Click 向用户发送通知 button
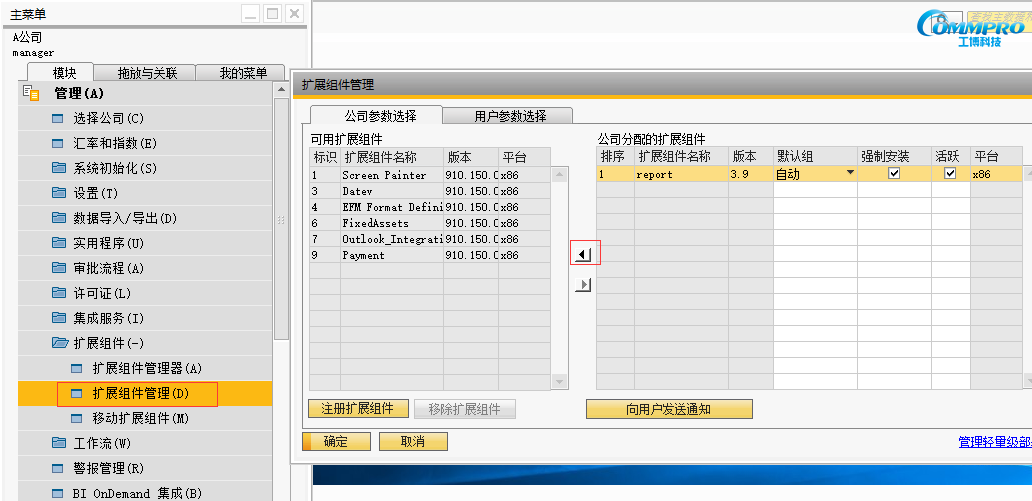Screen dimensions: 1032x501 (x=669, y=409)
